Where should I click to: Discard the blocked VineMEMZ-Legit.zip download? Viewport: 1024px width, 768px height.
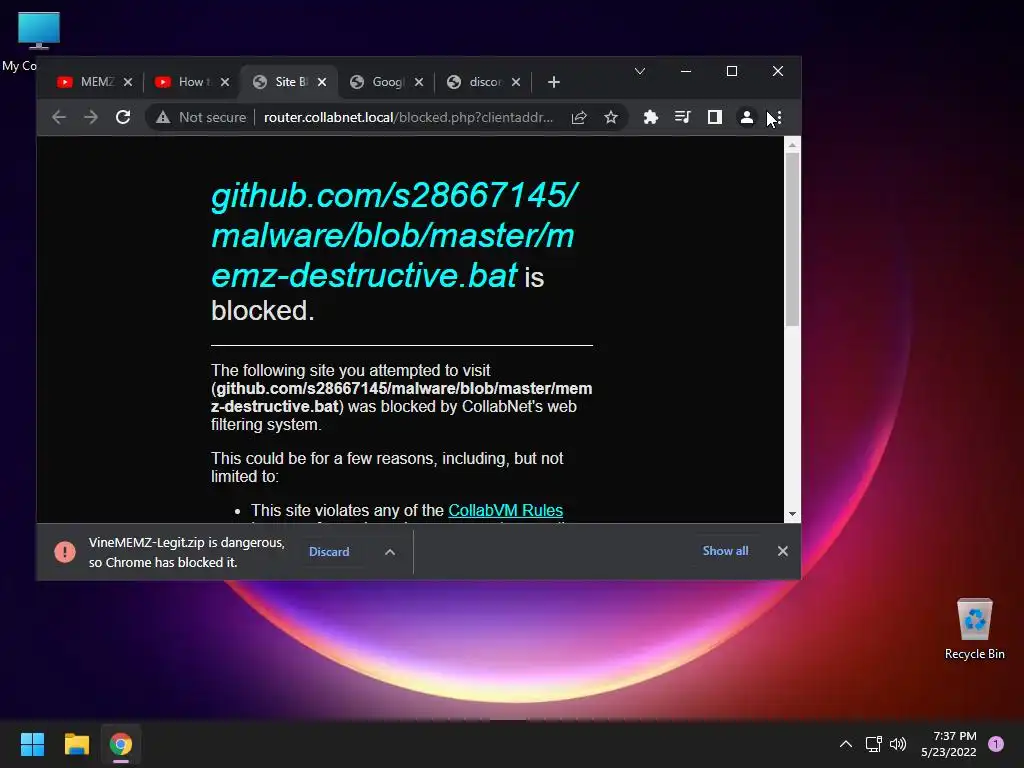pyautogui.click(x=329, y=552)
